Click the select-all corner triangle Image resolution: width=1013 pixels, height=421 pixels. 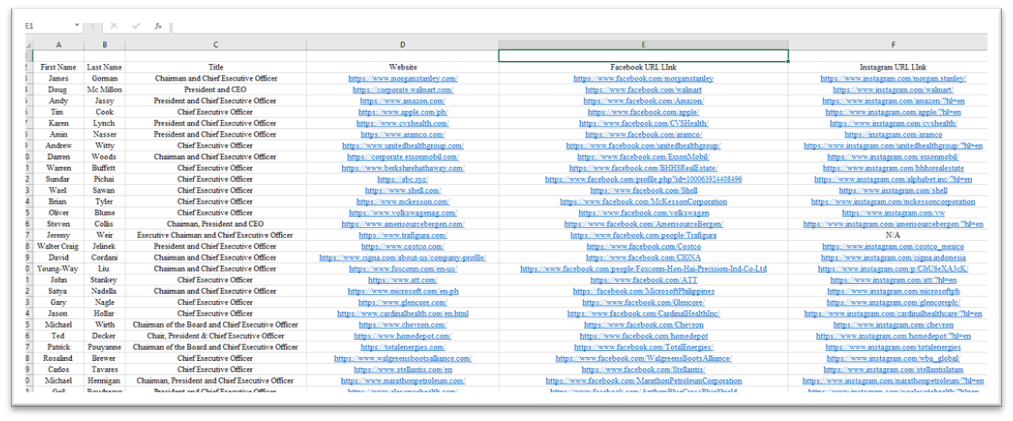point(28,45)
